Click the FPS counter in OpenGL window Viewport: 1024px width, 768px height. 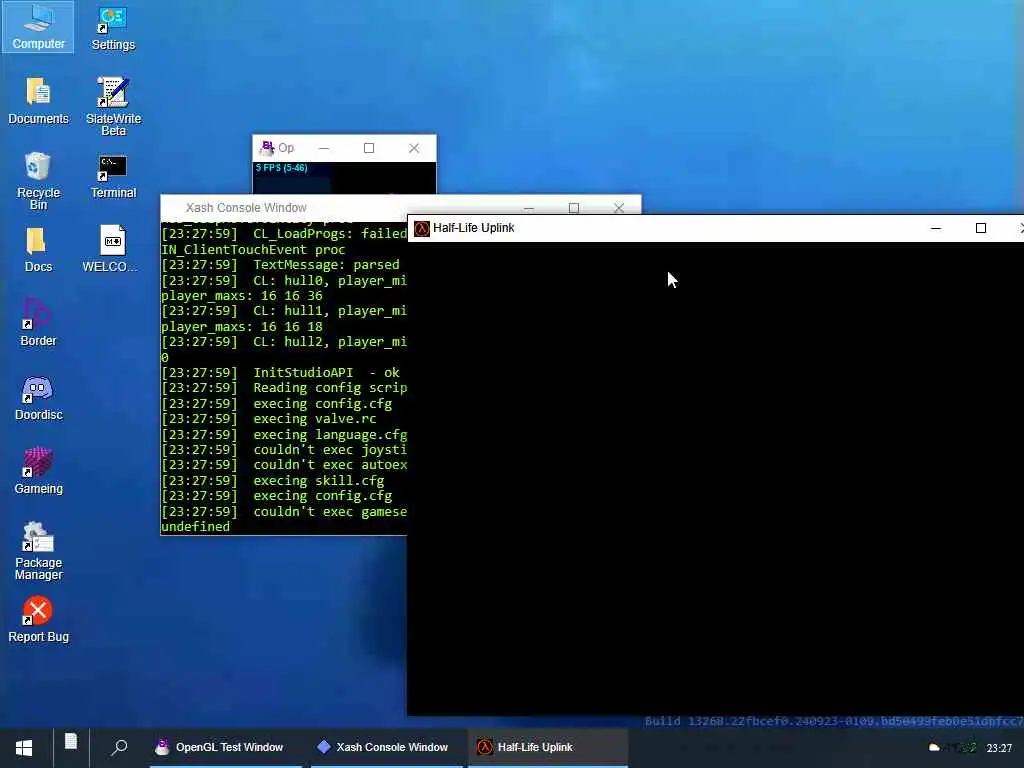281,168
